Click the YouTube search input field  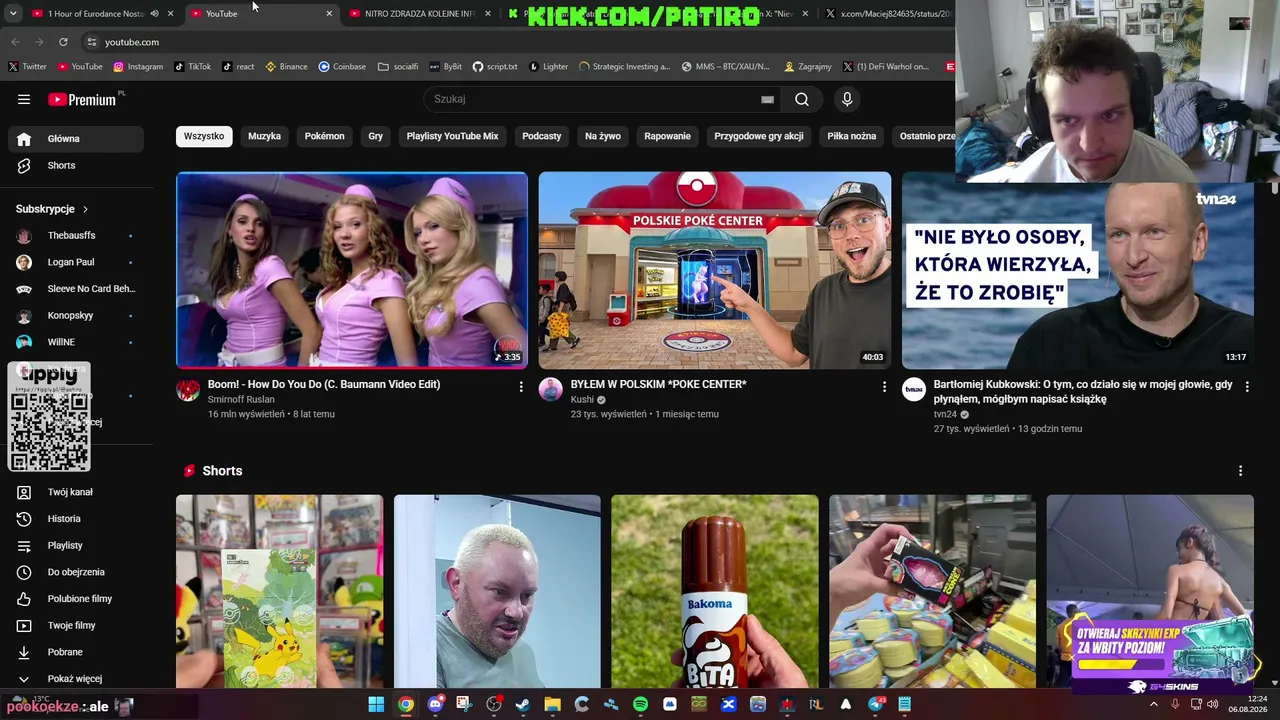tap(595, 99)
